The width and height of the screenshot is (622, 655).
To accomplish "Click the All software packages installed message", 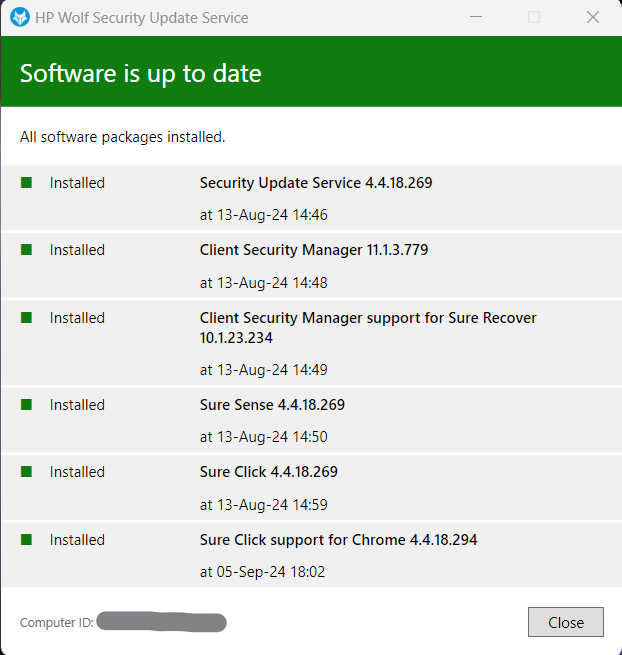I will pos(122,137).
